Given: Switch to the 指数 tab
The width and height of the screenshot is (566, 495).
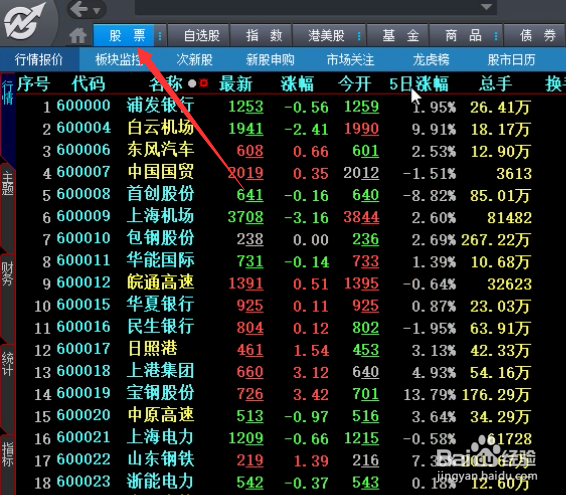Looking at the screenshot, I should pos(261,35).
